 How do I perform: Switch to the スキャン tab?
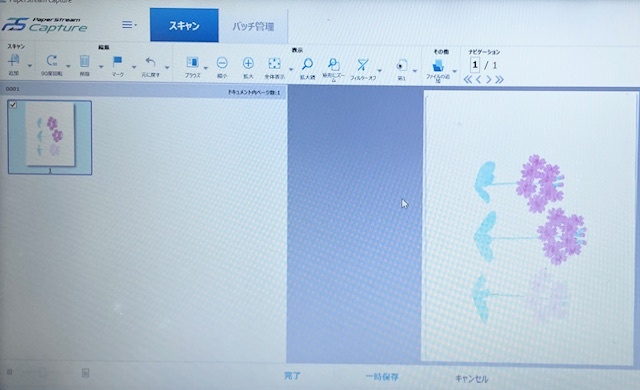click(184, 25)
